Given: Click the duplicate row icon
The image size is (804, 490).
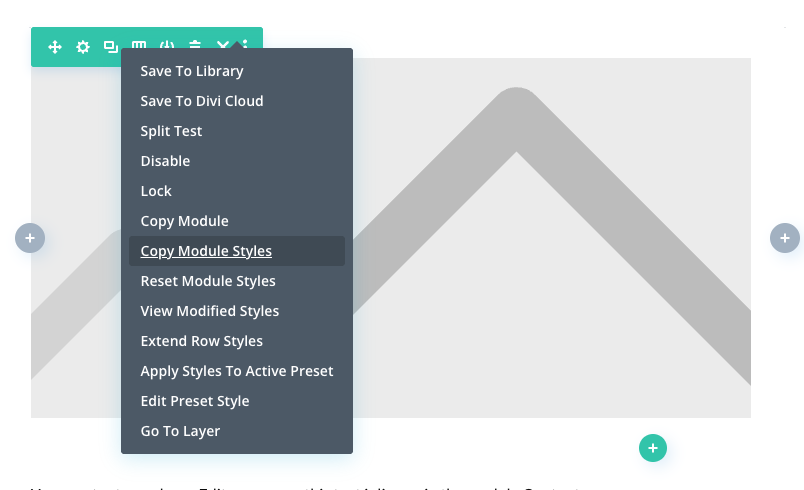Looking at the screenshot, I should pos(111,47).
